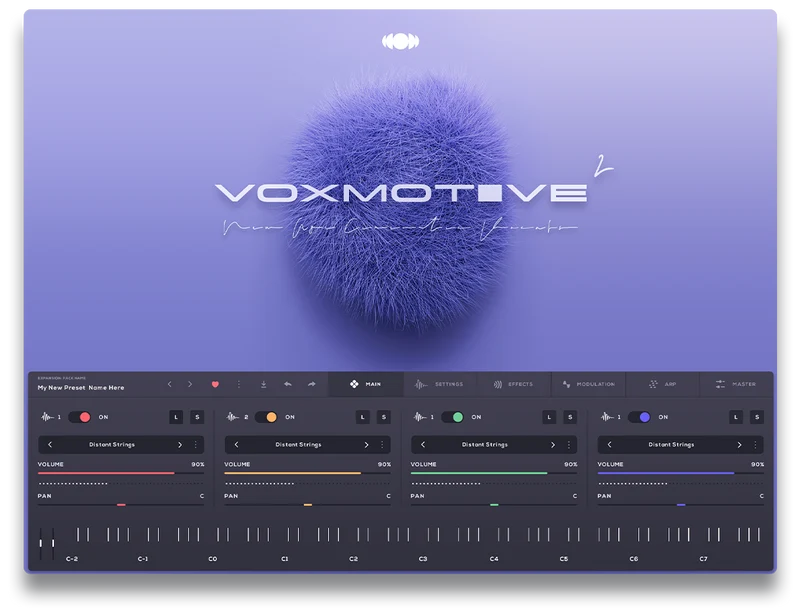Select previous sound on the blue layer
Screen dimensions: 800x610
609,445
